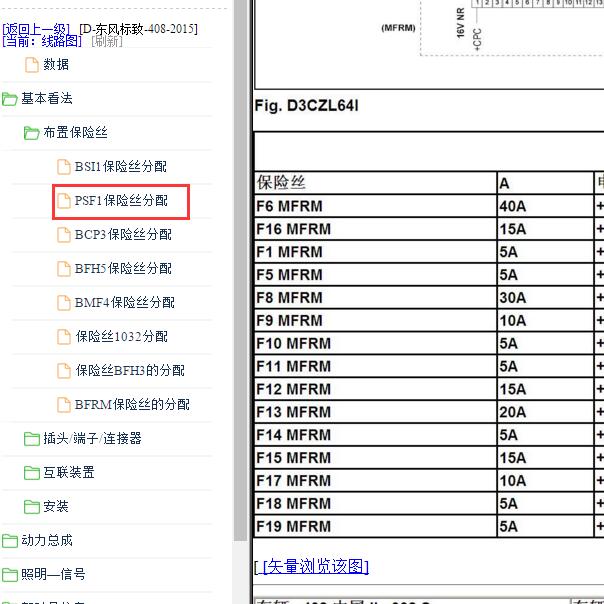Image resolution: width=604 pixels, height=604 pixels.
Task: Expand the 互联装置 folder
Action: coord(69,472)
